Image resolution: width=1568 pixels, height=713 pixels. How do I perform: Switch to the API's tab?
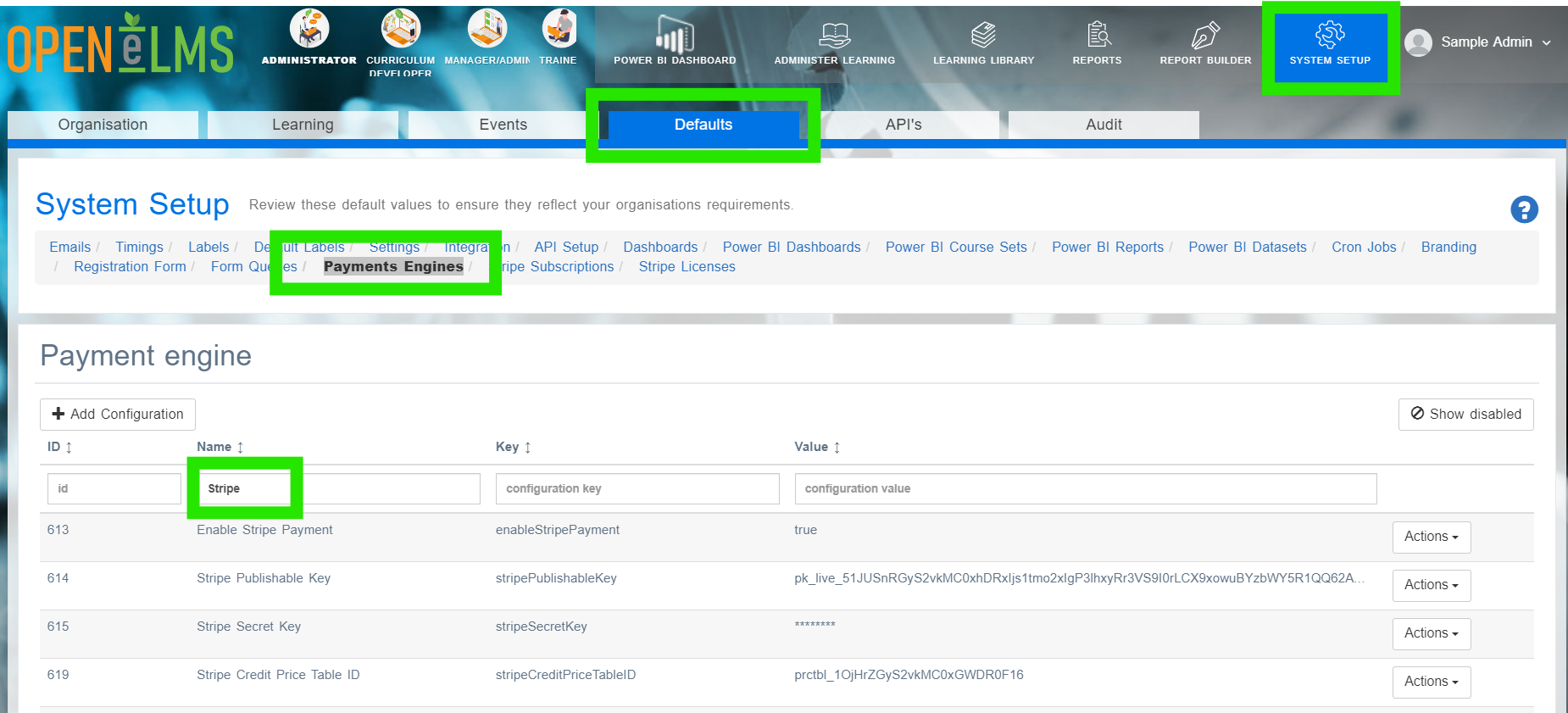point(904,125)
